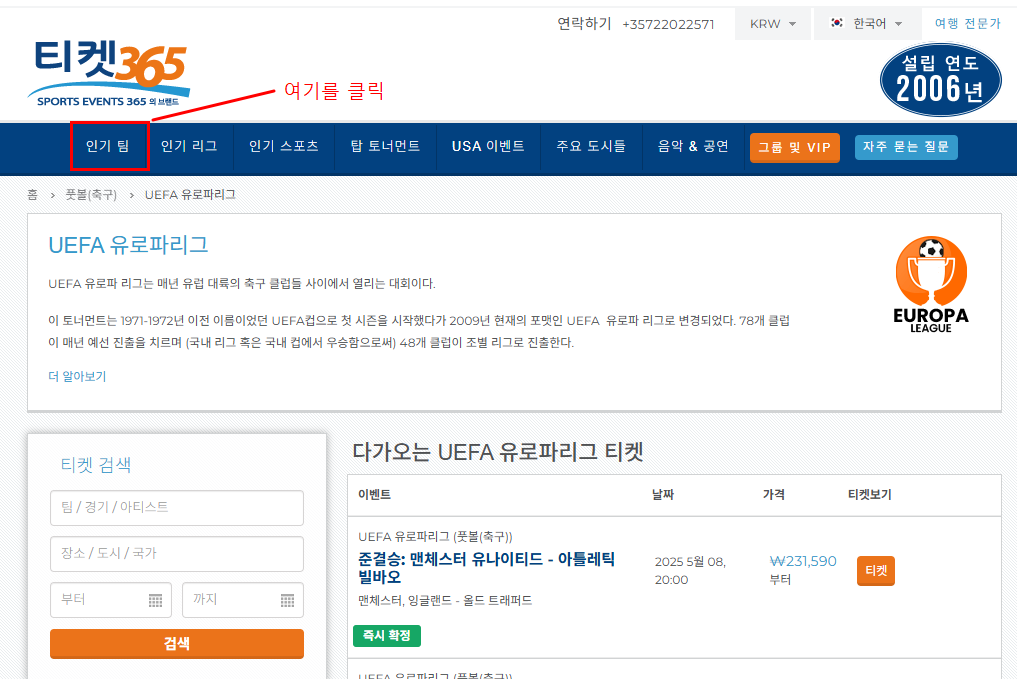Focus the 팀 / 경기 / 아티스트 field
This screenshot has width=1017, height=679.
click(176, 508)
